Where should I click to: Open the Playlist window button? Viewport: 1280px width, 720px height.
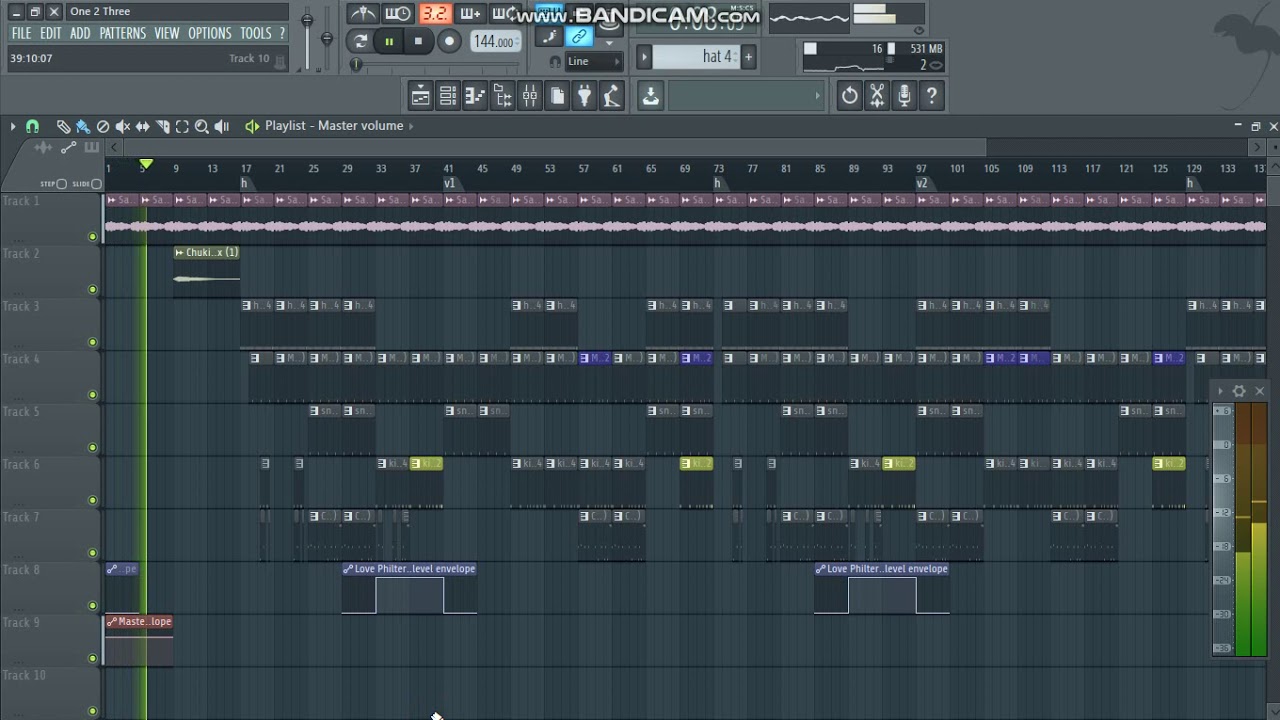pos(421,96)
